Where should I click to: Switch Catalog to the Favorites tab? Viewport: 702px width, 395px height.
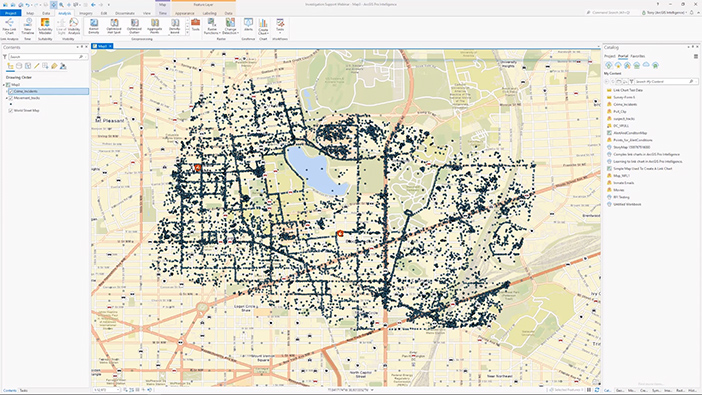638,56
